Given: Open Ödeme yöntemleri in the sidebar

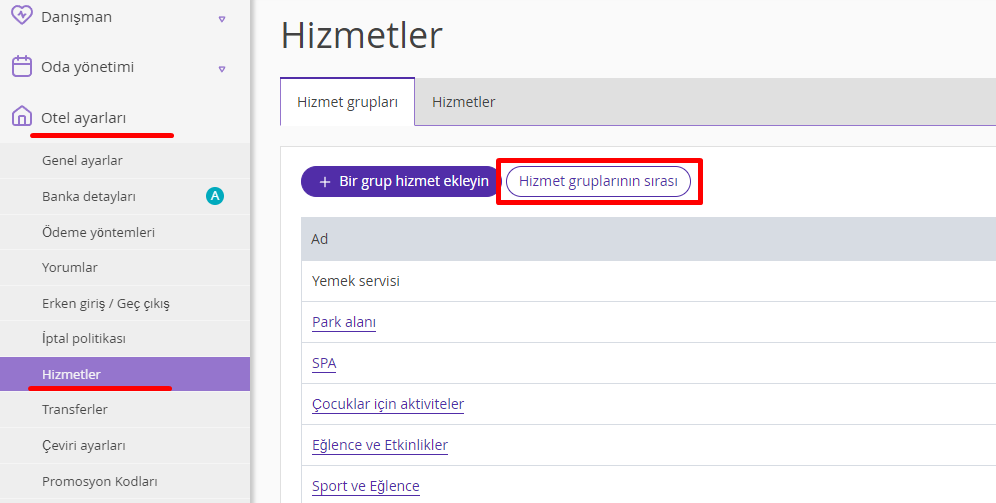Looking at the screenshot, I should [x=124, y=232].
